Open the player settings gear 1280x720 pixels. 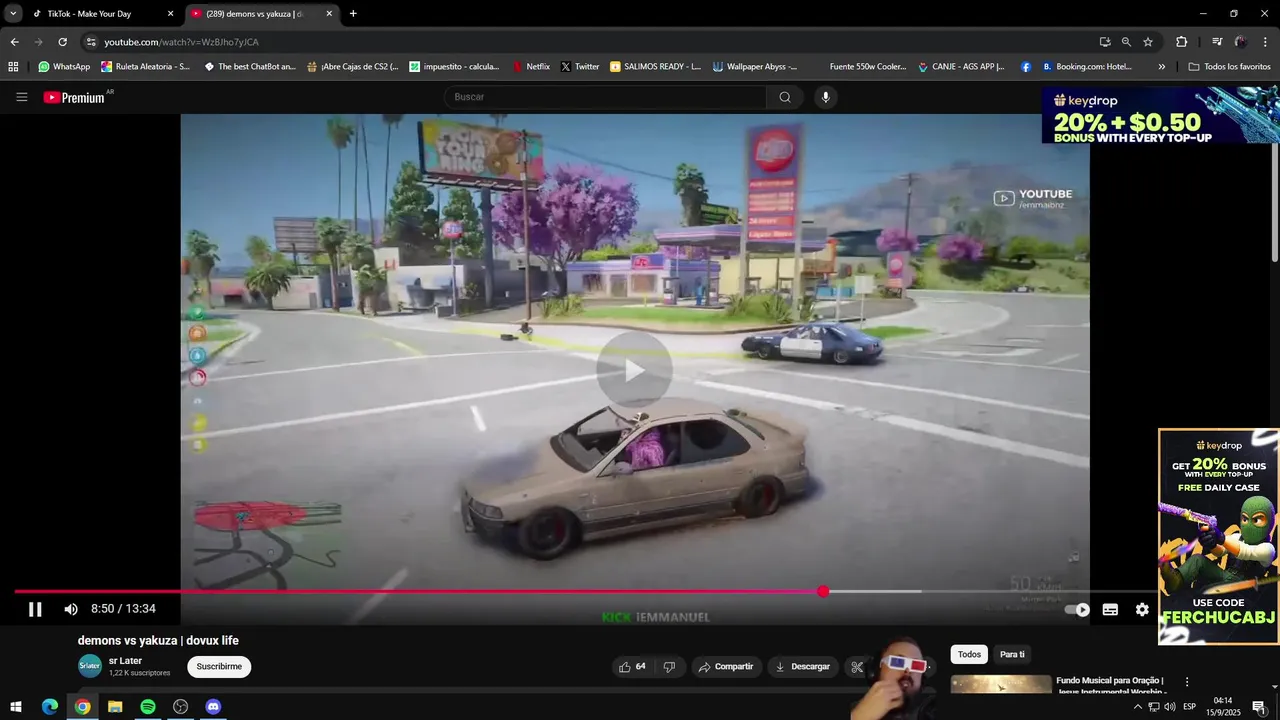click(1142, 609)
